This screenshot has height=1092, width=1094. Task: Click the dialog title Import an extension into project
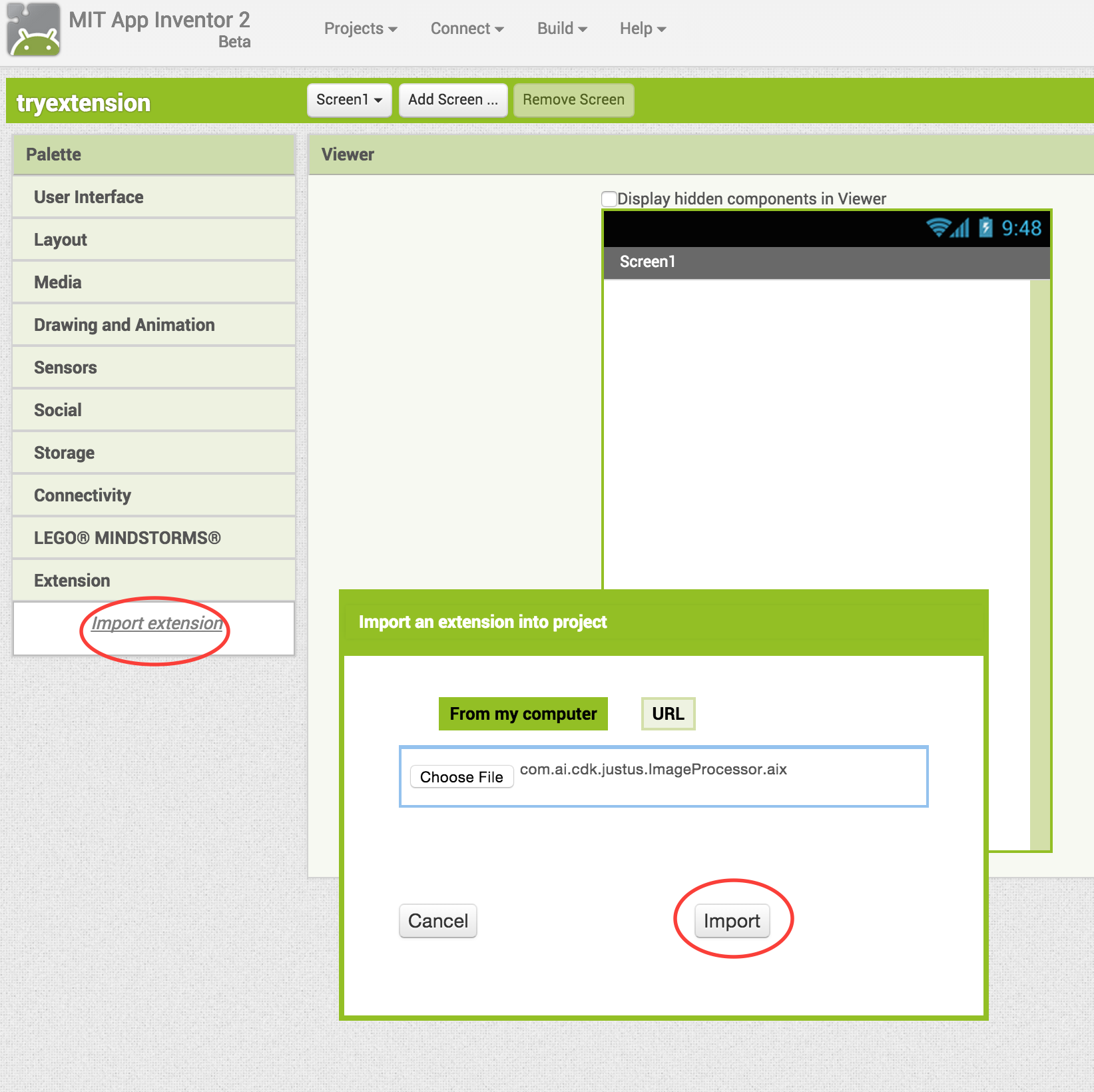483,622
